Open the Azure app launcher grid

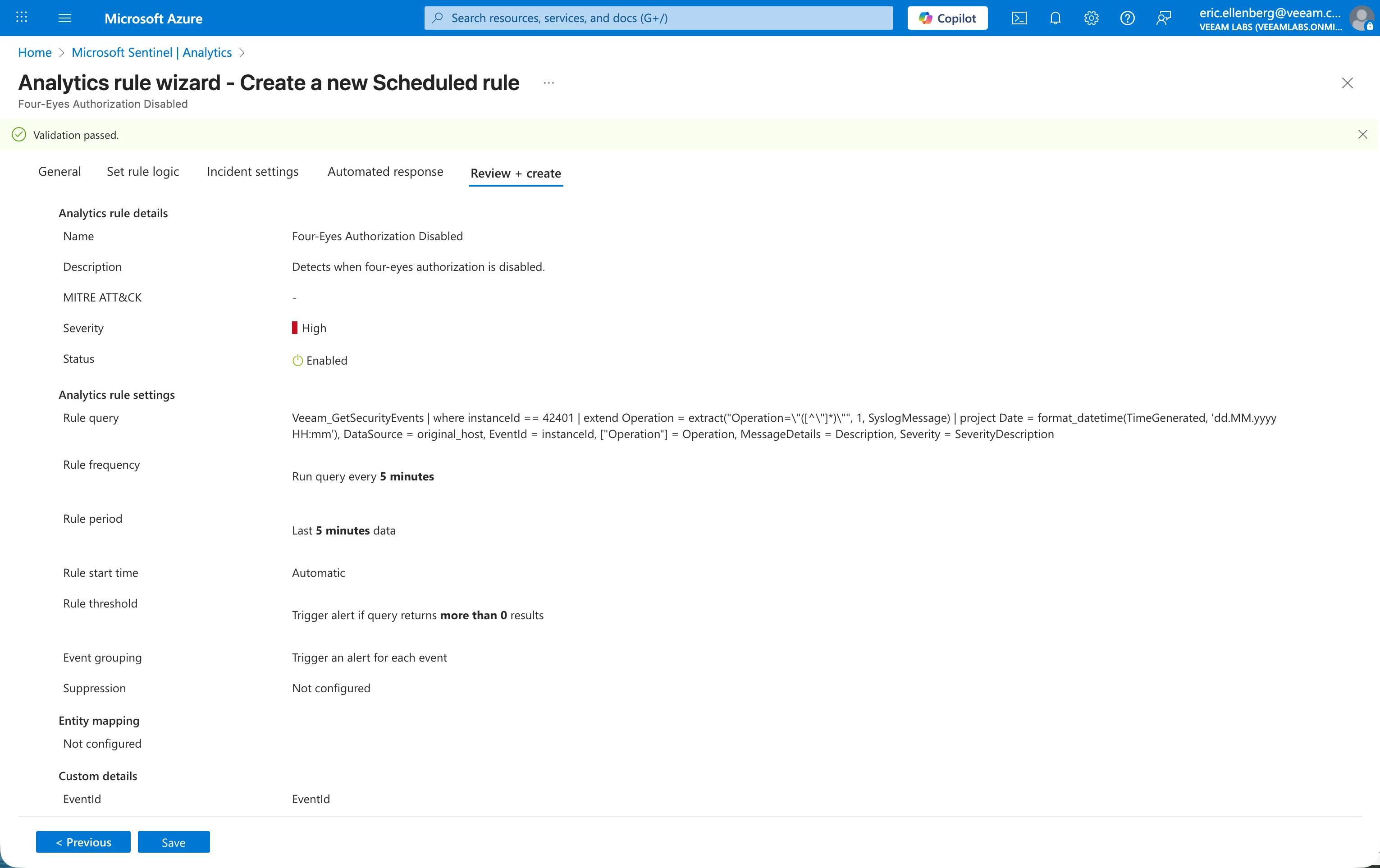tap(22, 18)
